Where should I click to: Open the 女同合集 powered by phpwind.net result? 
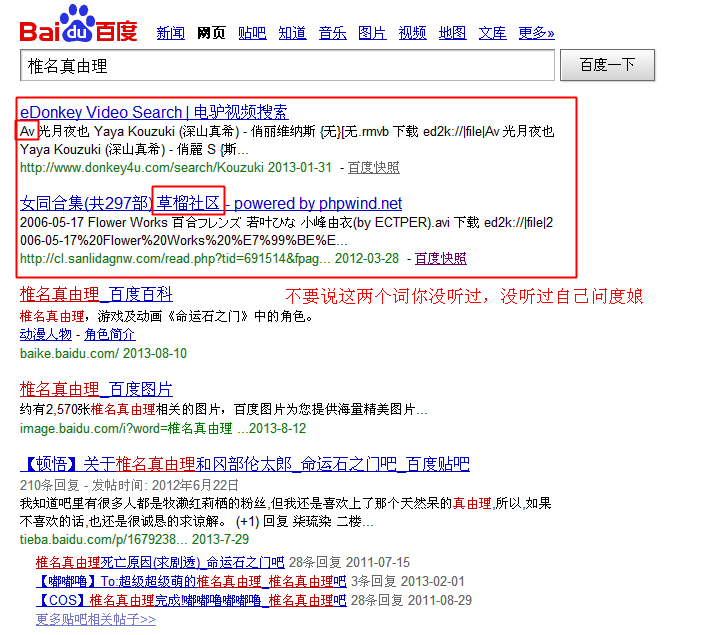211,203
